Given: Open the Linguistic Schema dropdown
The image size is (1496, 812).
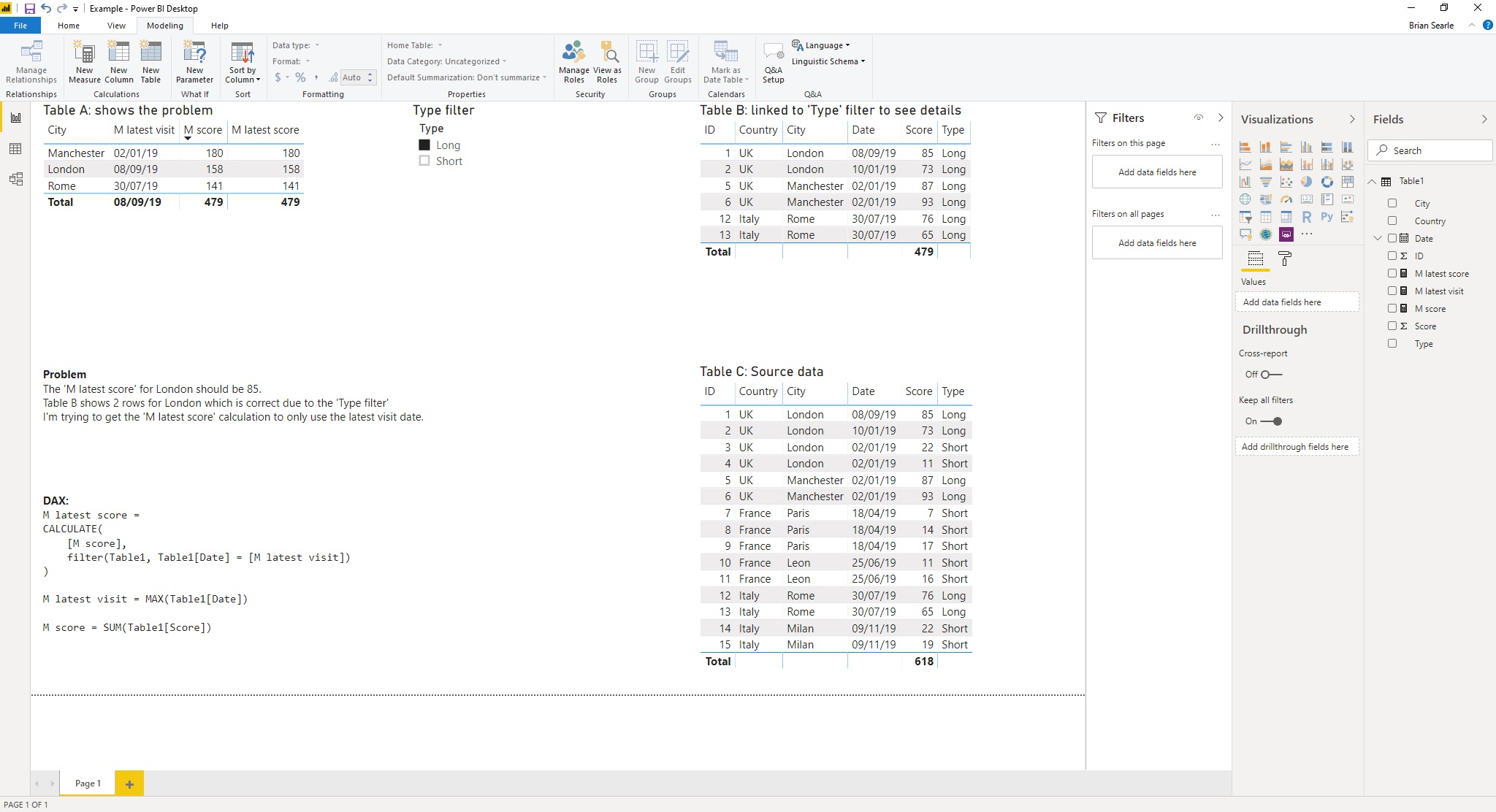Looking at the screenshot, I should click(828, 61).
